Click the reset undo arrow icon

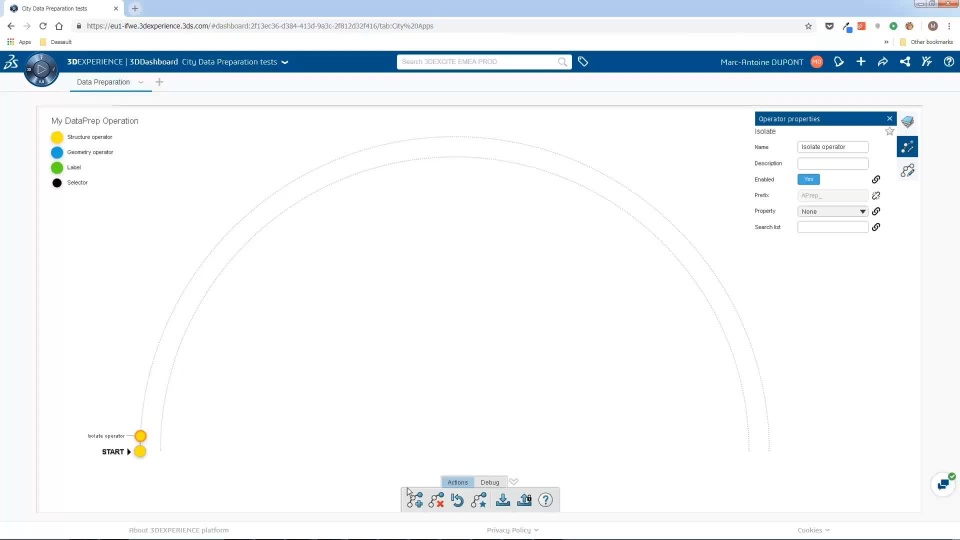click(457, 500)
